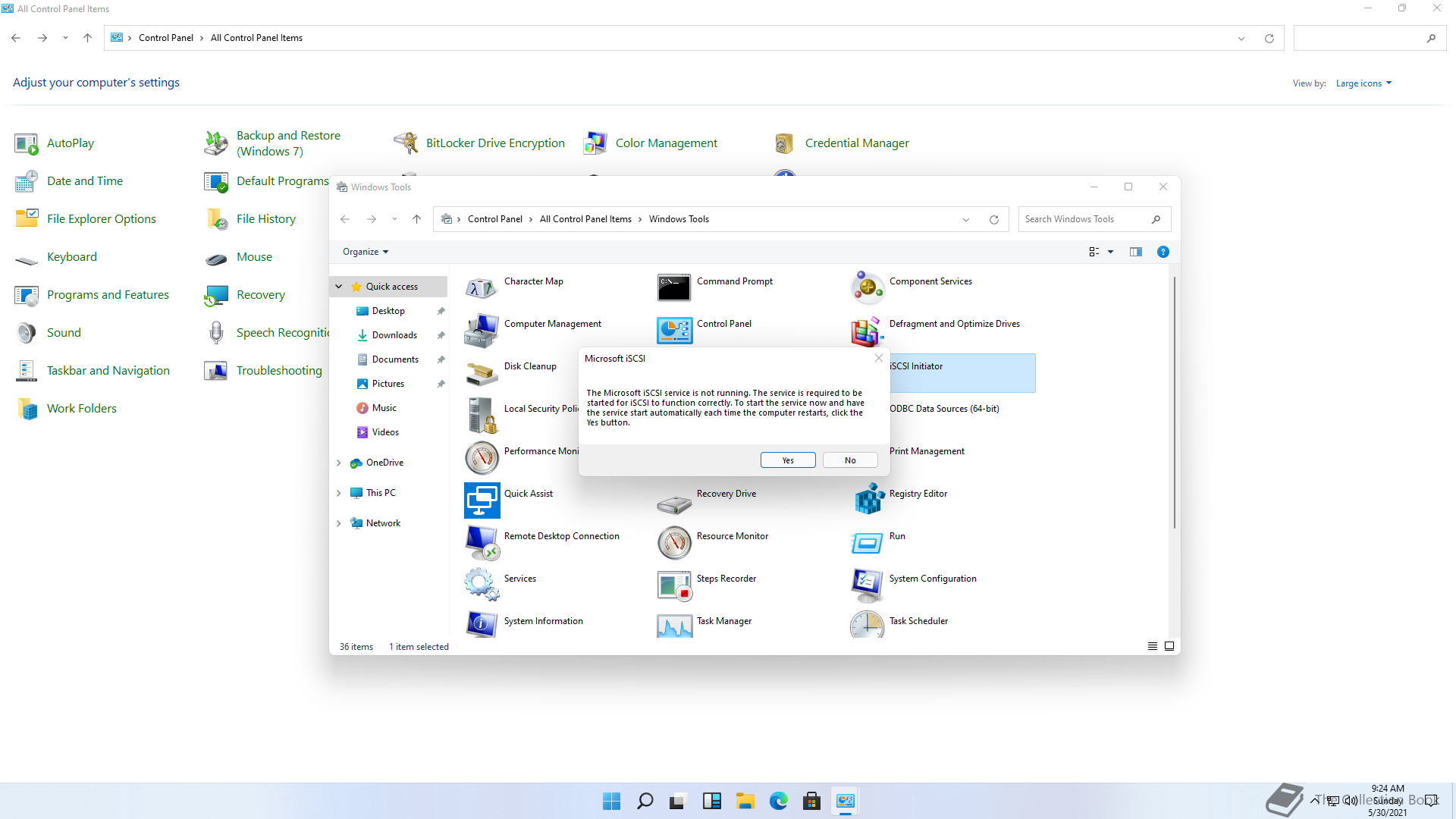Expand OneDrive tree node
The image size is (1456, 819).
pos(339,463)
